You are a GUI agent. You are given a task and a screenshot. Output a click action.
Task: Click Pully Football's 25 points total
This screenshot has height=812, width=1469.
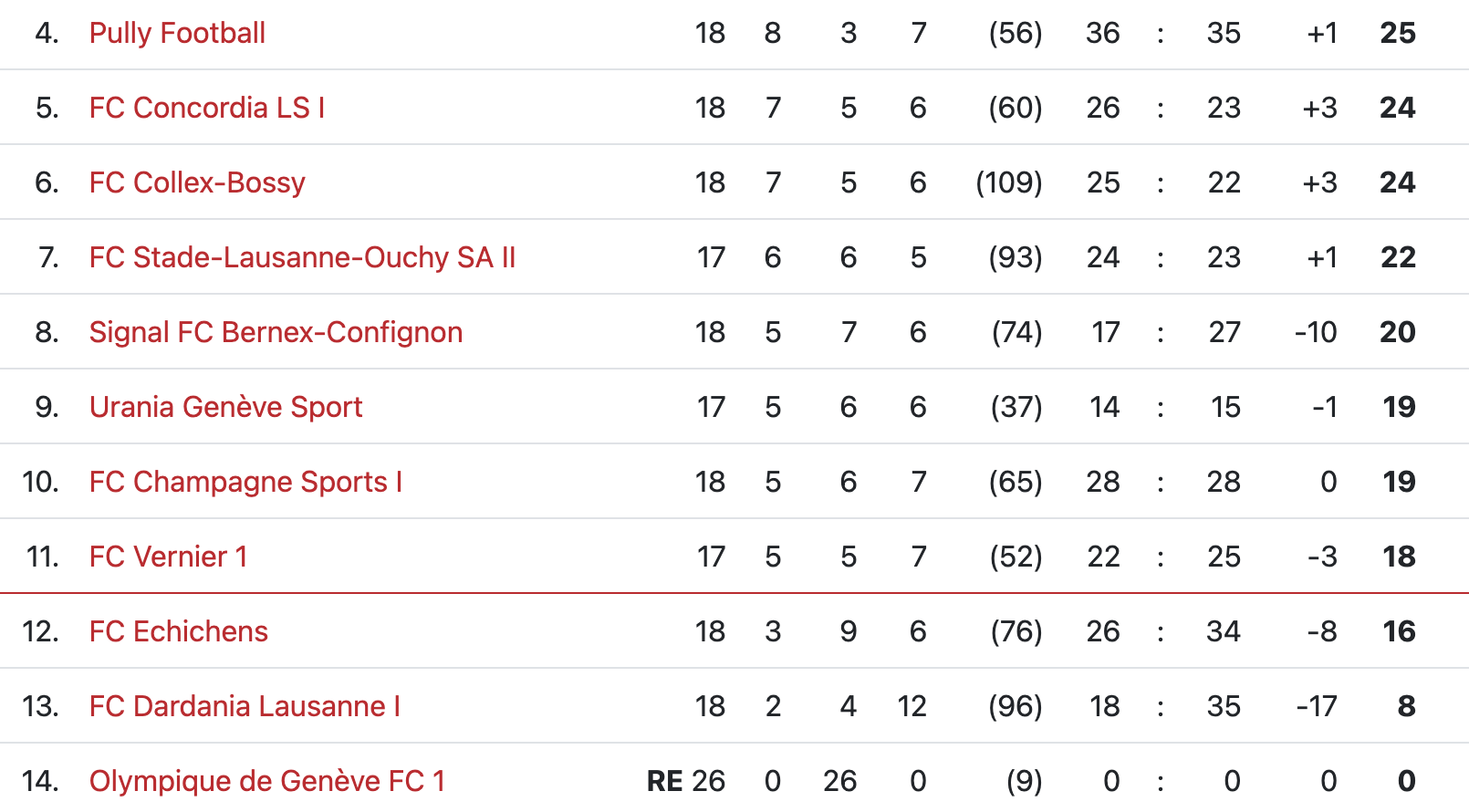pos(1397,33)
